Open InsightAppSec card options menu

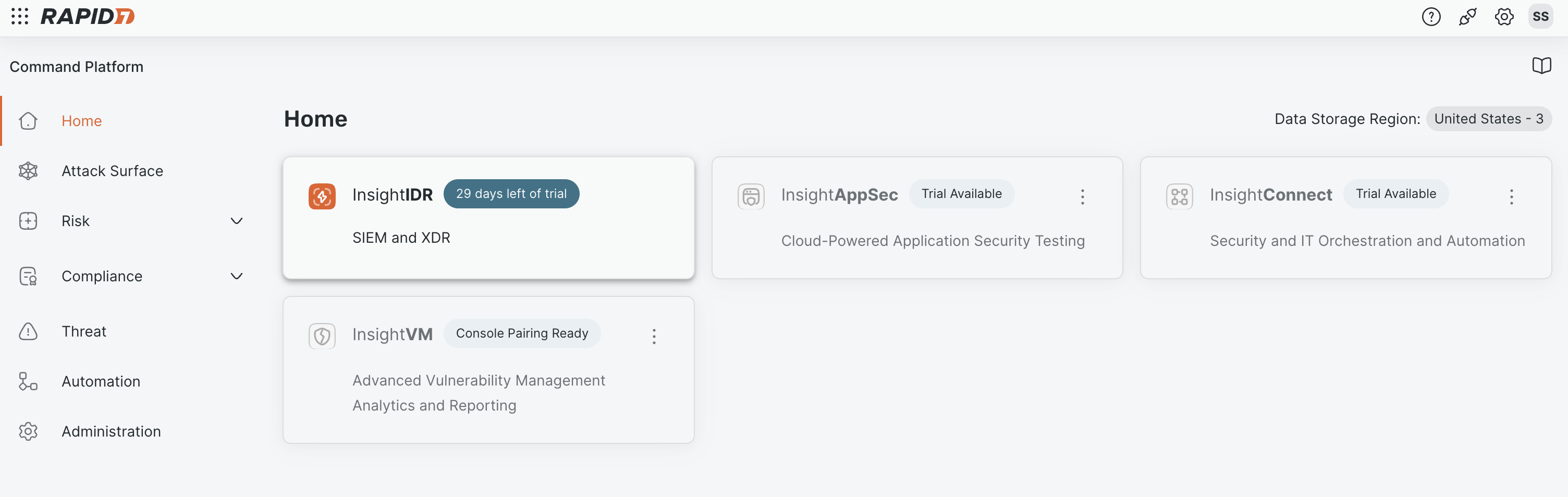[x=1082, y=196]
